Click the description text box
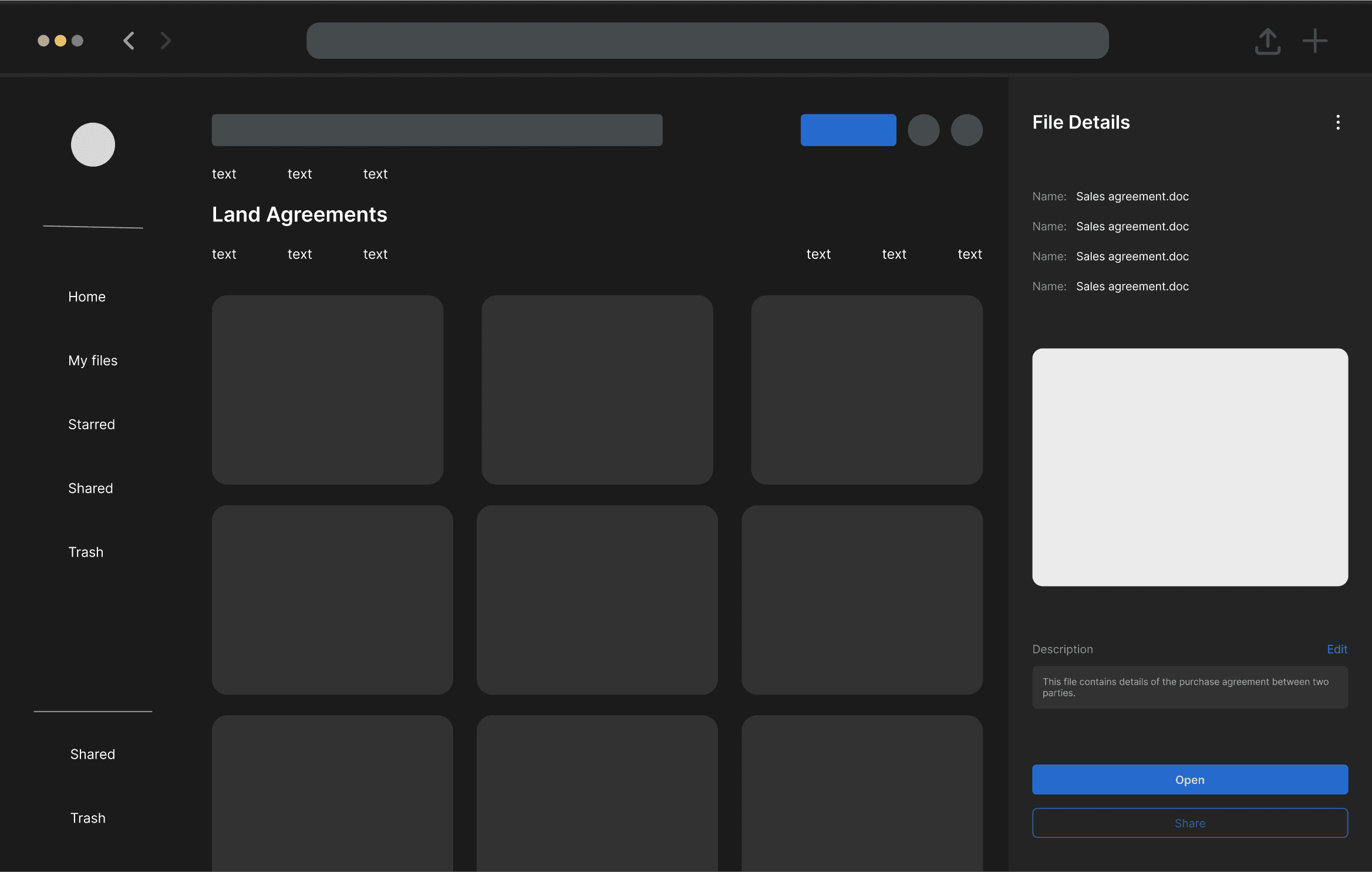Viewport: 1372px width, 872px height. (1190, 687)
